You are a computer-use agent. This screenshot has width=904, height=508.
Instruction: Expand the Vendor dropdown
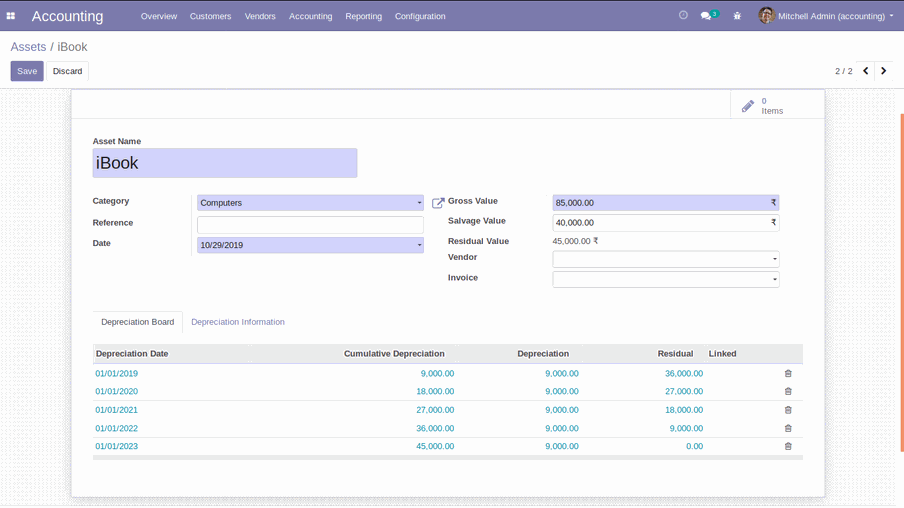click(x=666, y=259)
